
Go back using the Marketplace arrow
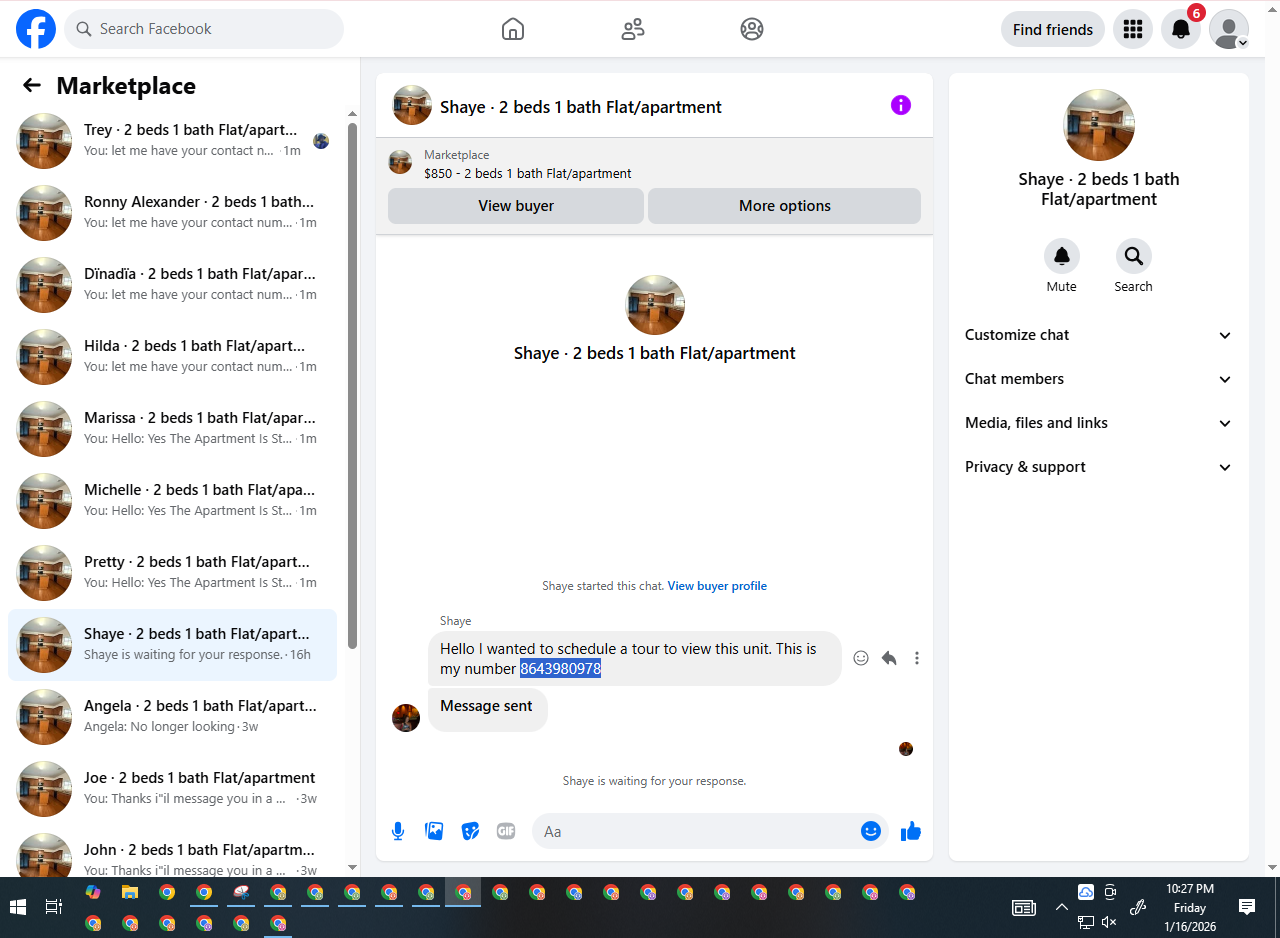tap(32, 86)
